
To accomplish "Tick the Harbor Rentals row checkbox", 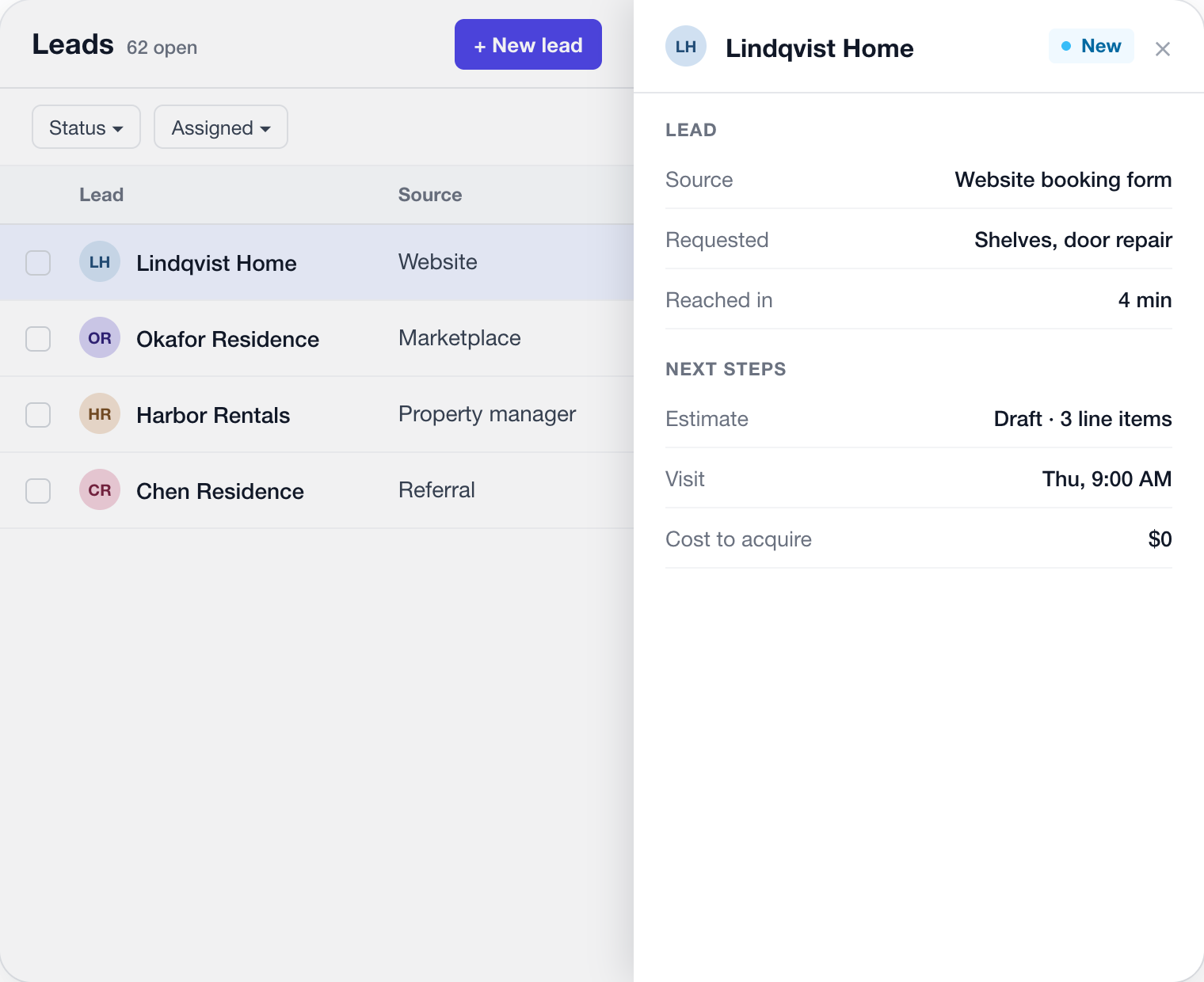I will (x=38, y=415).
